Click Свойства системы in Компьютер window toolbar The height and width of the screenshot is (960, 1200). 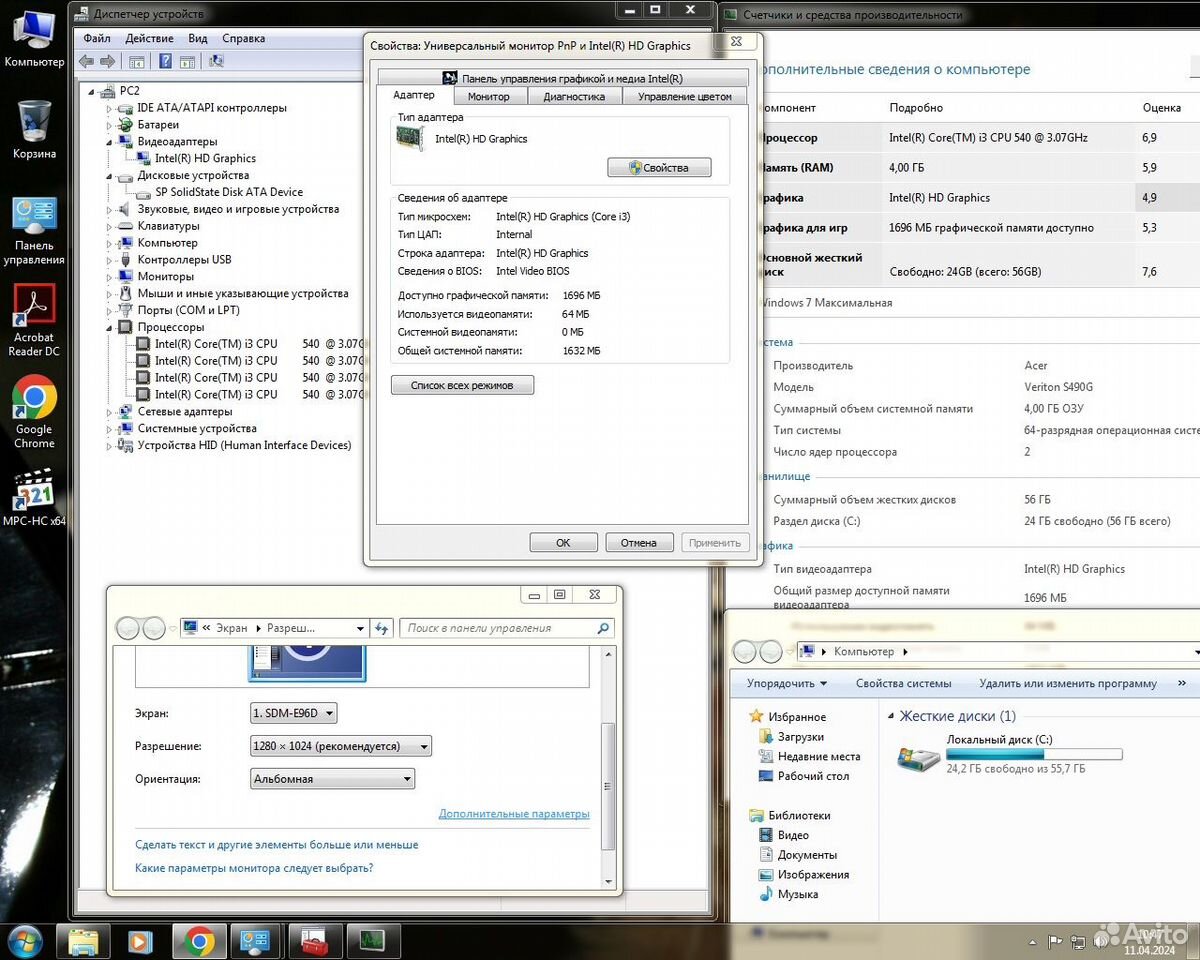[x=903, y=684]
